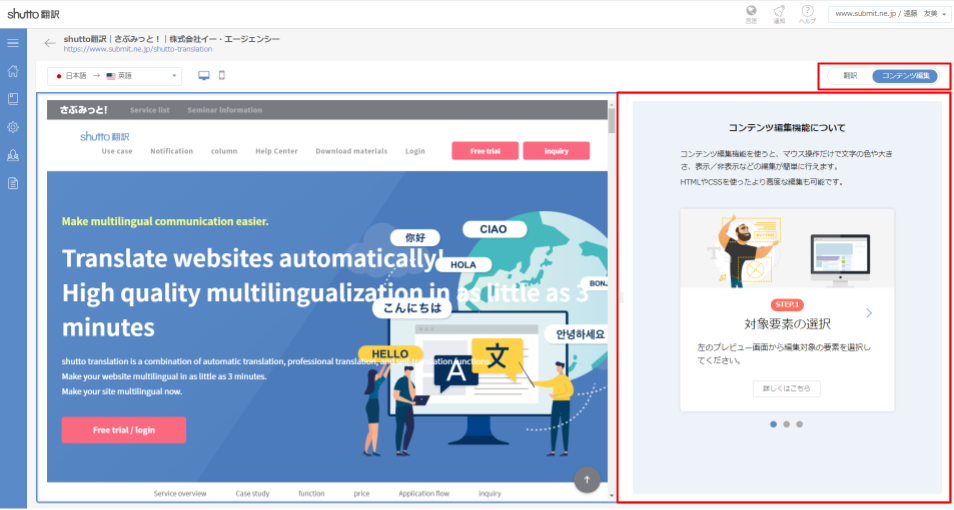Click 'Make your site multilingual now.' text

tap(122, 391)
